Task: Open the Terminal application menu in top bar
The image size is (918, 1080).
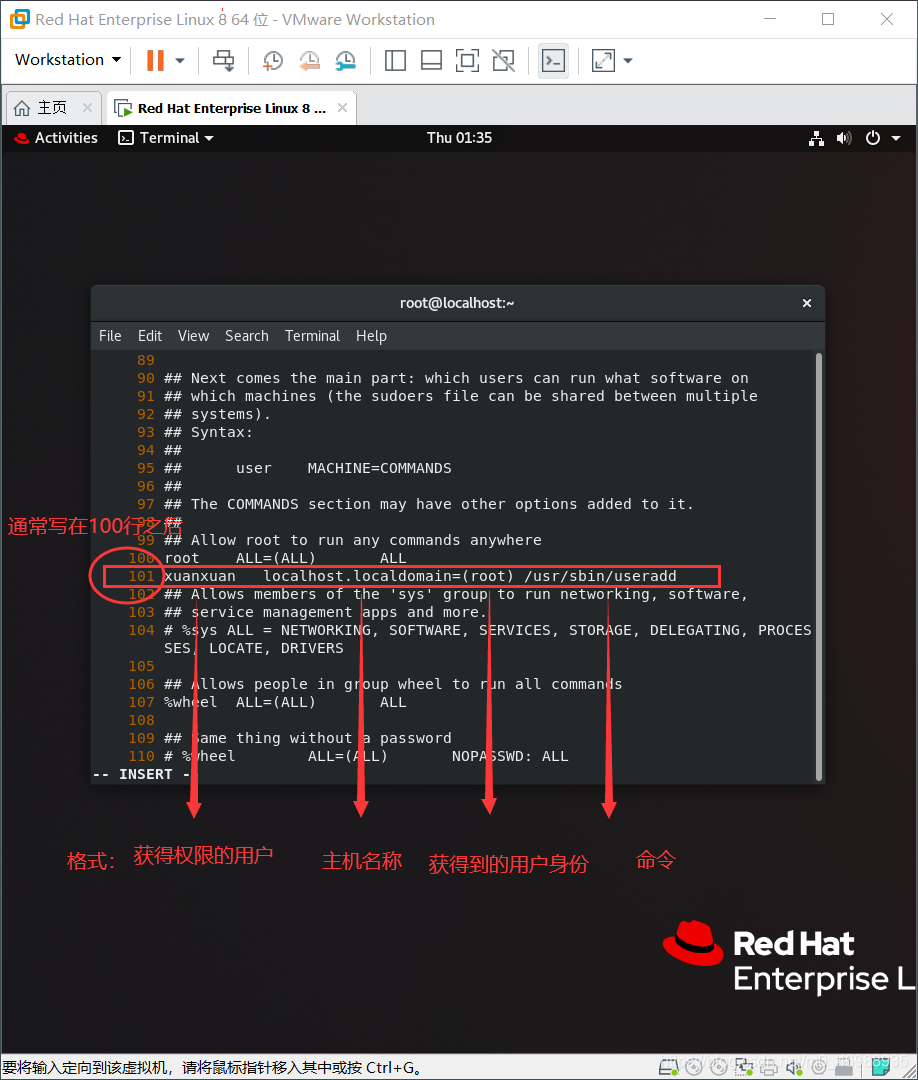Action: click(166, 138)
